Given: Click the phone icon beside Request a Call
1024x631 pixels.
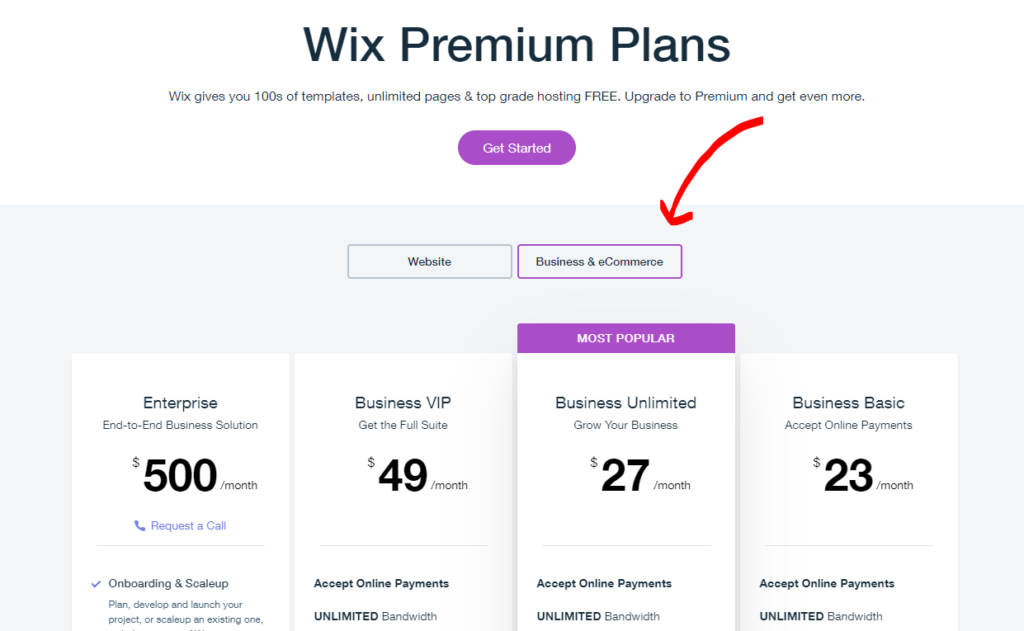Looking at the screenshot, I should 140,526.
